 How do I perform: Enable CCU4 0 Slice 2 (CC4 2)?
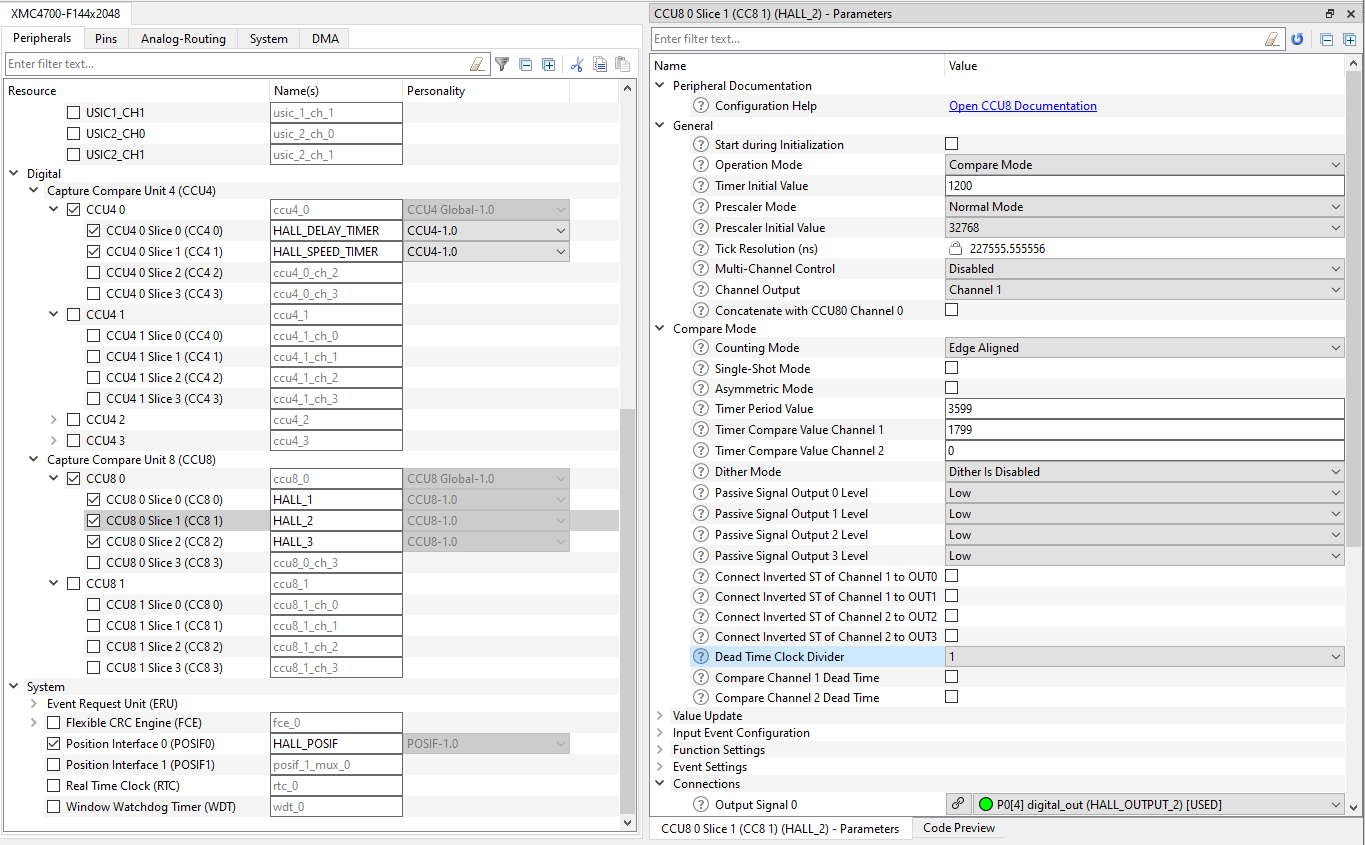pos(93,273)
